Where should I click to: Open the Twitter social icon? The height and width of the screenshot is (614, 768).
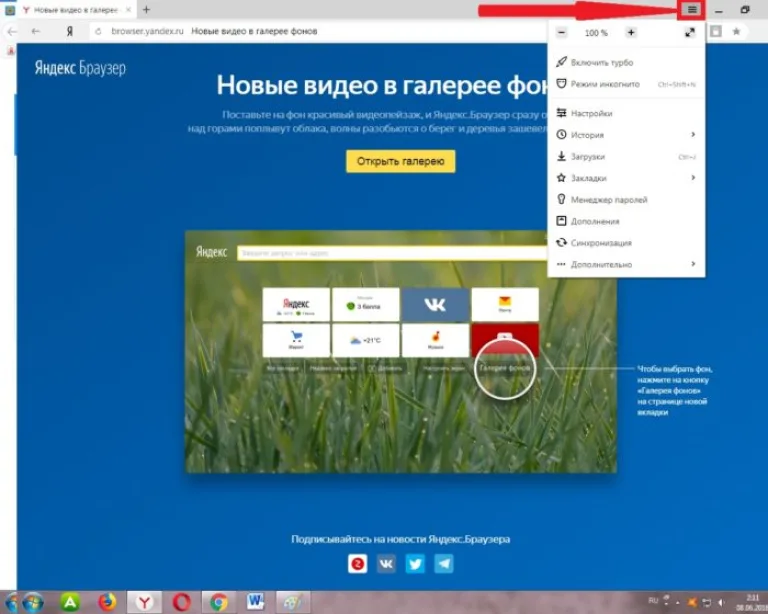click(415, 564)
